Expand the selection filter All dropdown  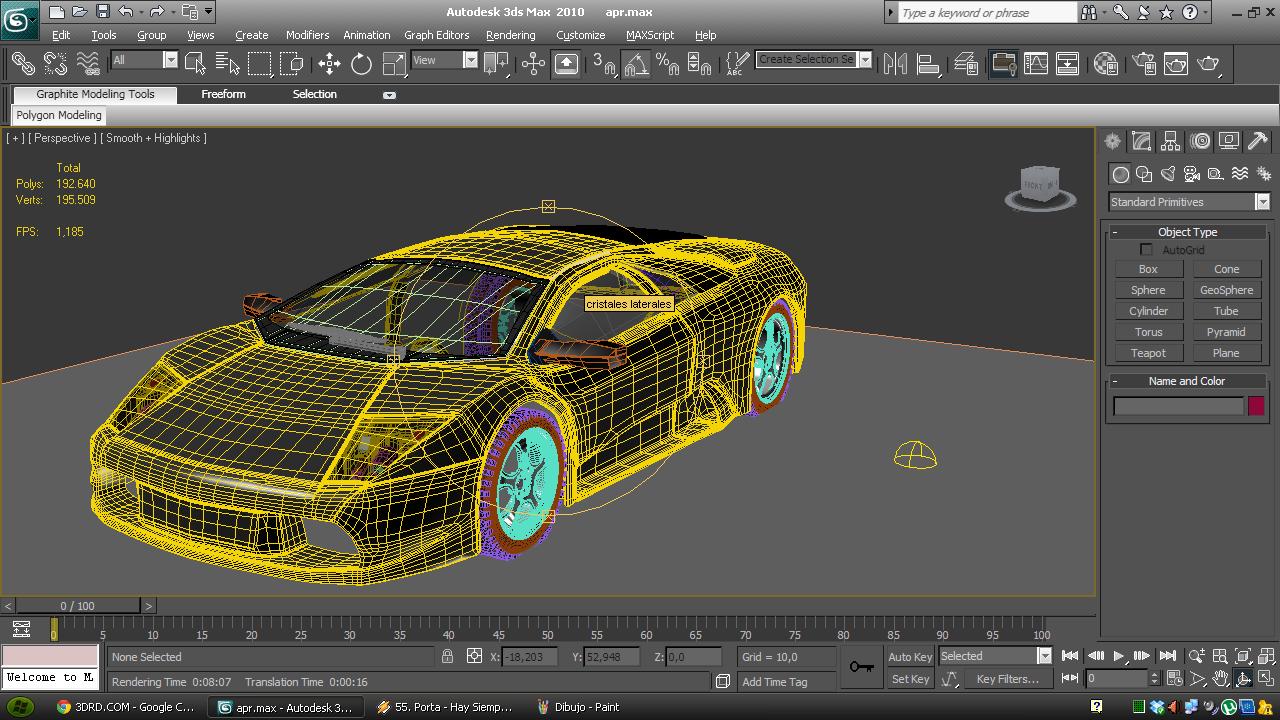pyautogui.click(x=169, y=60)
